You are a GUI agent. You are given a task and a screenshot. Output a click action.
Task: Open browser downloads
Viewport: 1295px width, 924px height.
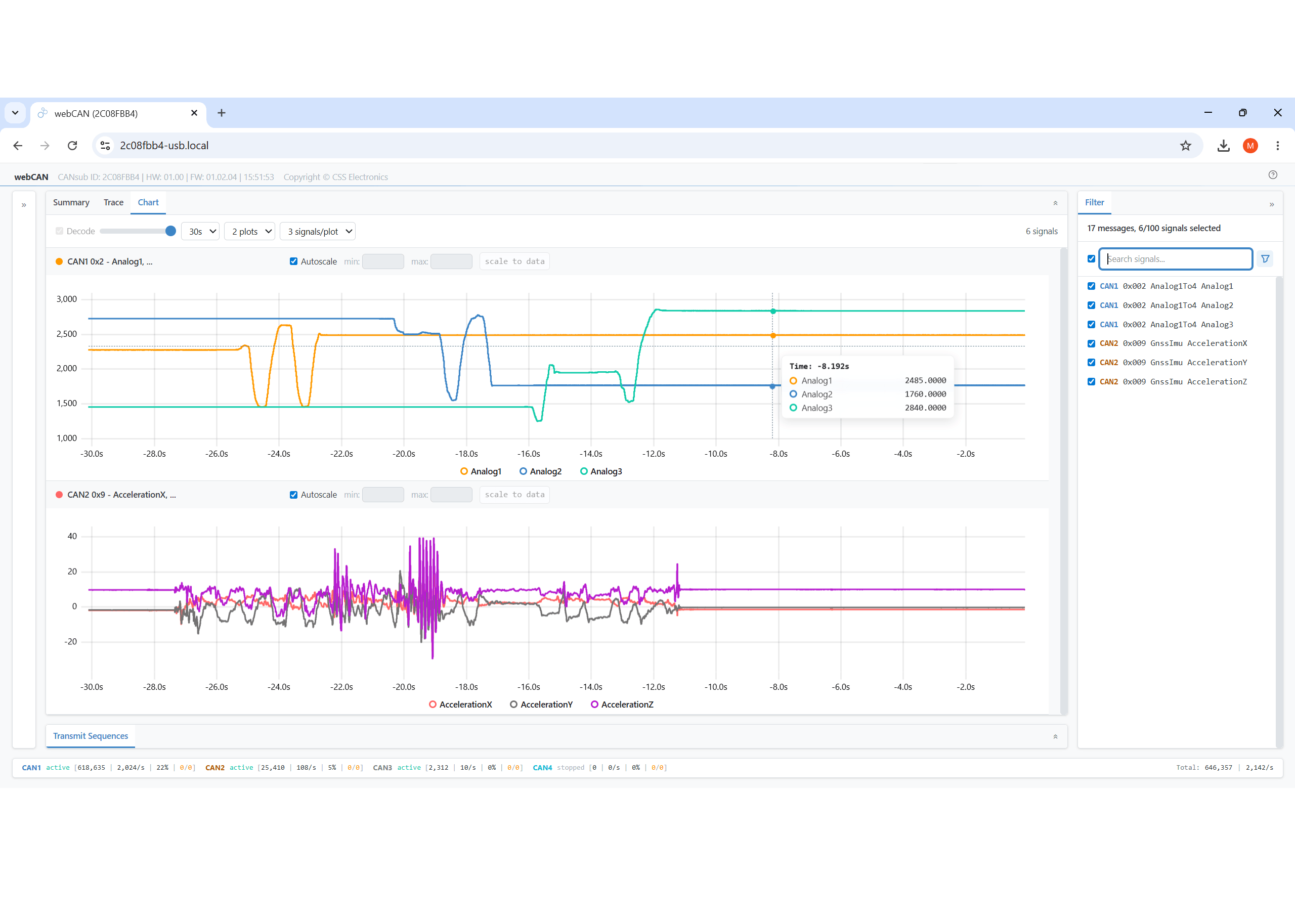coord(1223,146)
